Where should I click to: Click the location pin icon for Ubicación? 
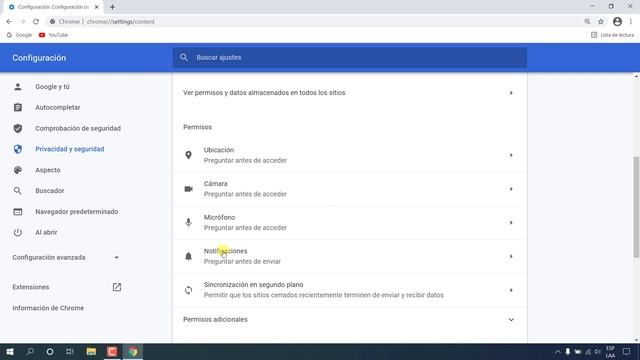(188, 155)
